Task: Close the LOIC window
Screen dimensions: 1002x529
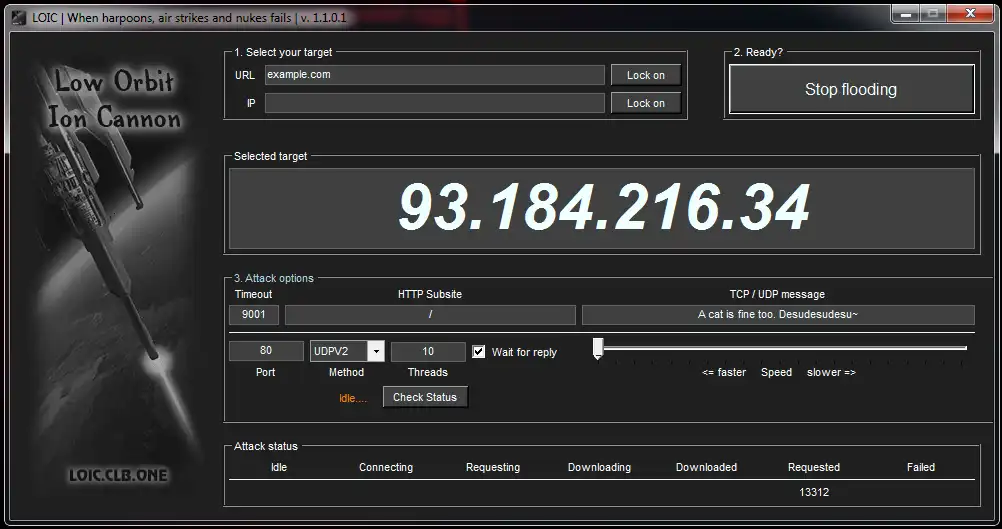Action: point(970,13)
